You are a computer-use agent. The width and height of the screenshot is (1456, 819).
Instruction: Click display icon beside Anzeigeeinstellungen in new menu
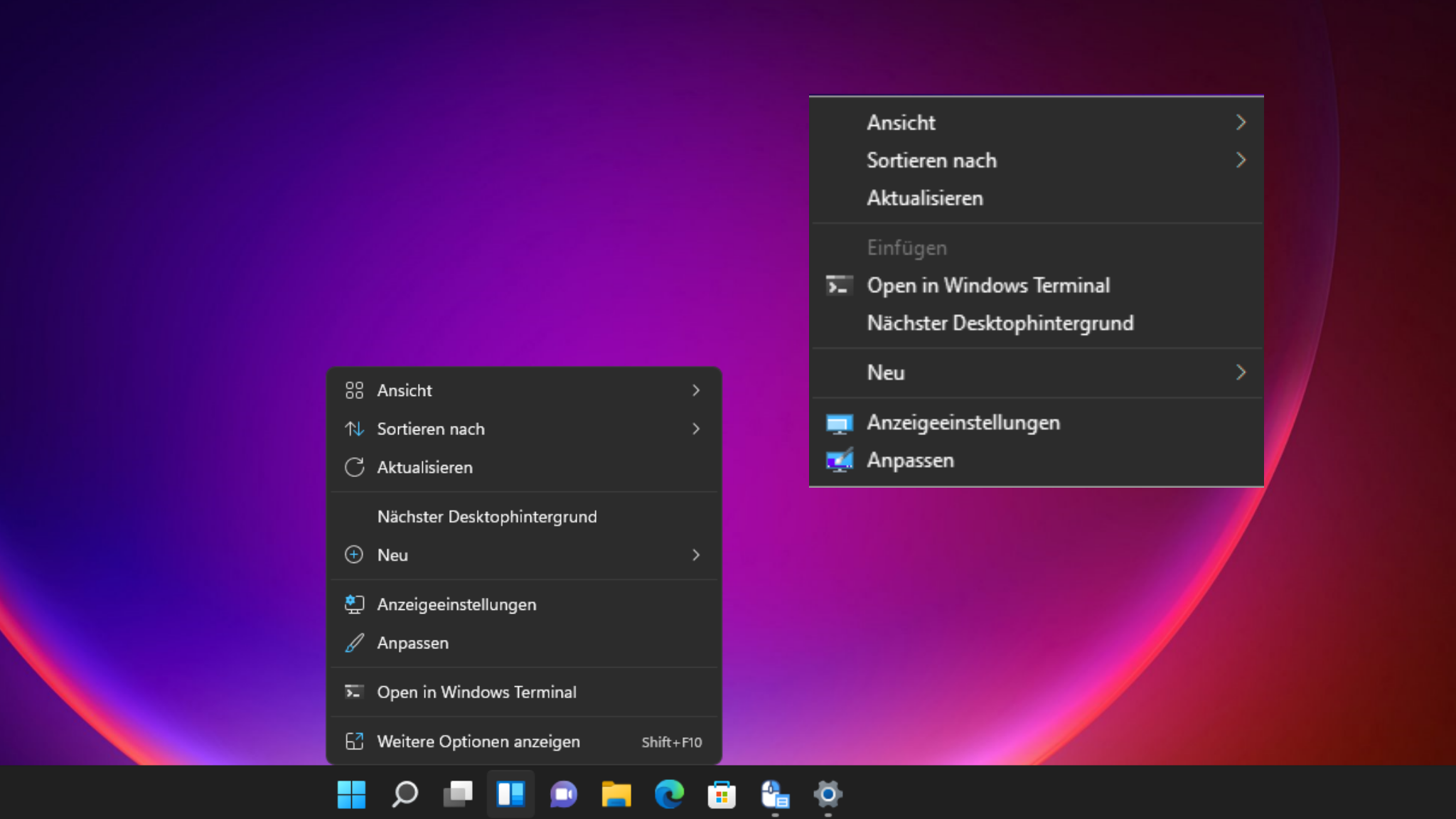[x=354, y=604]
